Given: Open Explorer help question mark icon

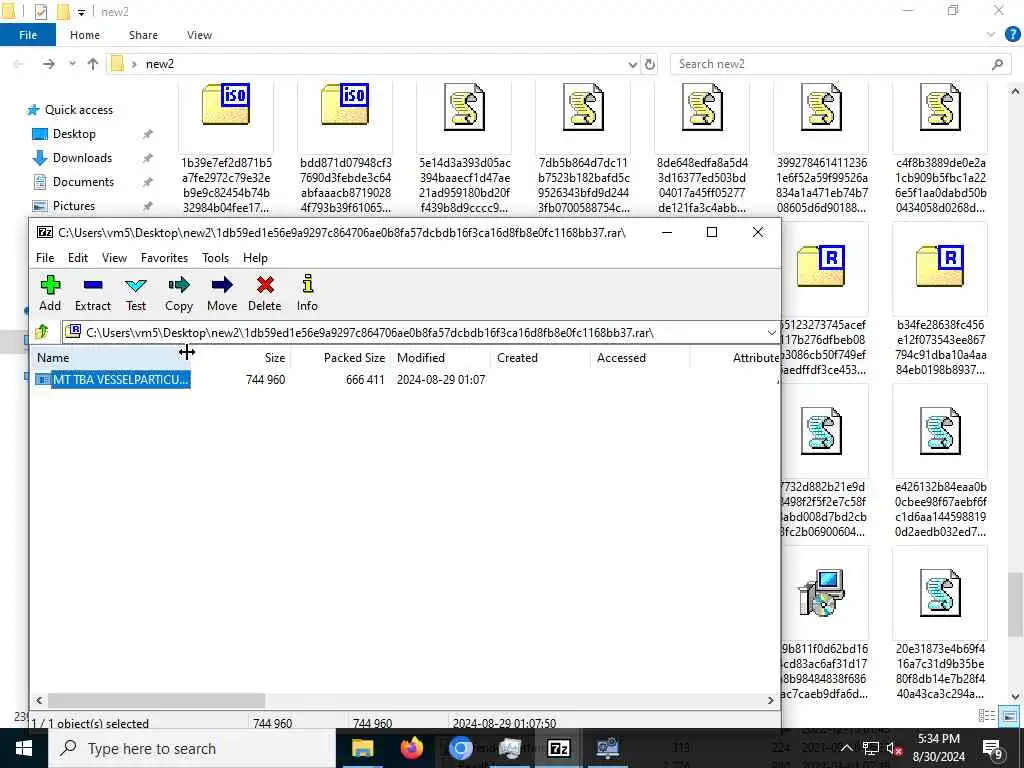Looking at the screenshot, I should pos(1012,35).
